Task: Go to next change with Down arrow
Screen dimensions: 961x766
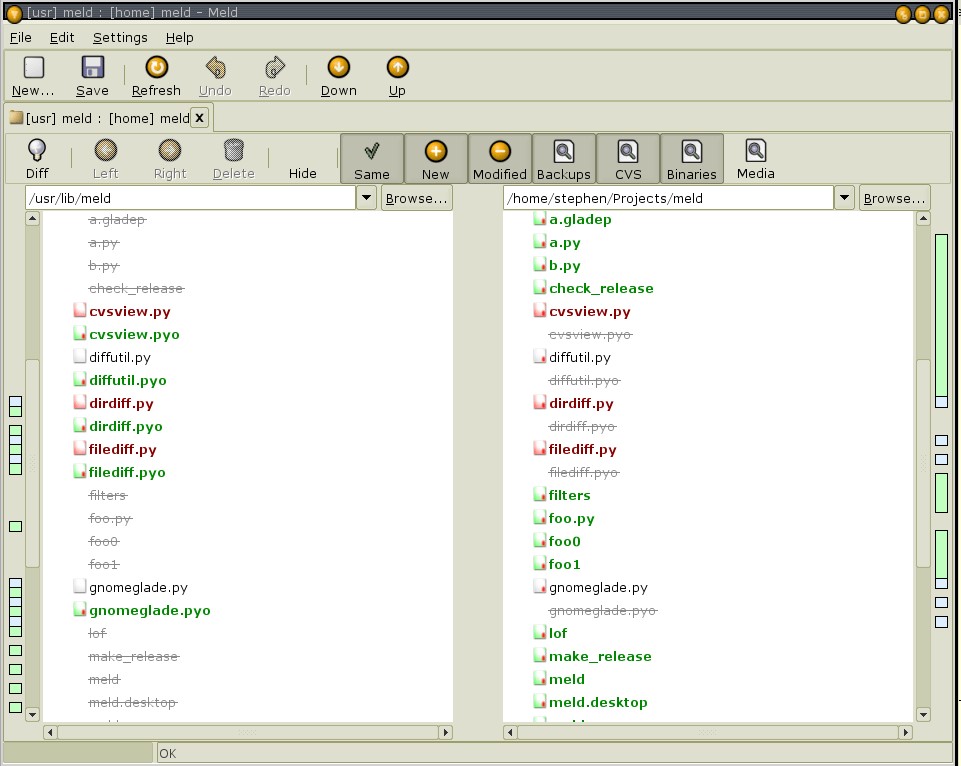Action: [x=338, y=68]
